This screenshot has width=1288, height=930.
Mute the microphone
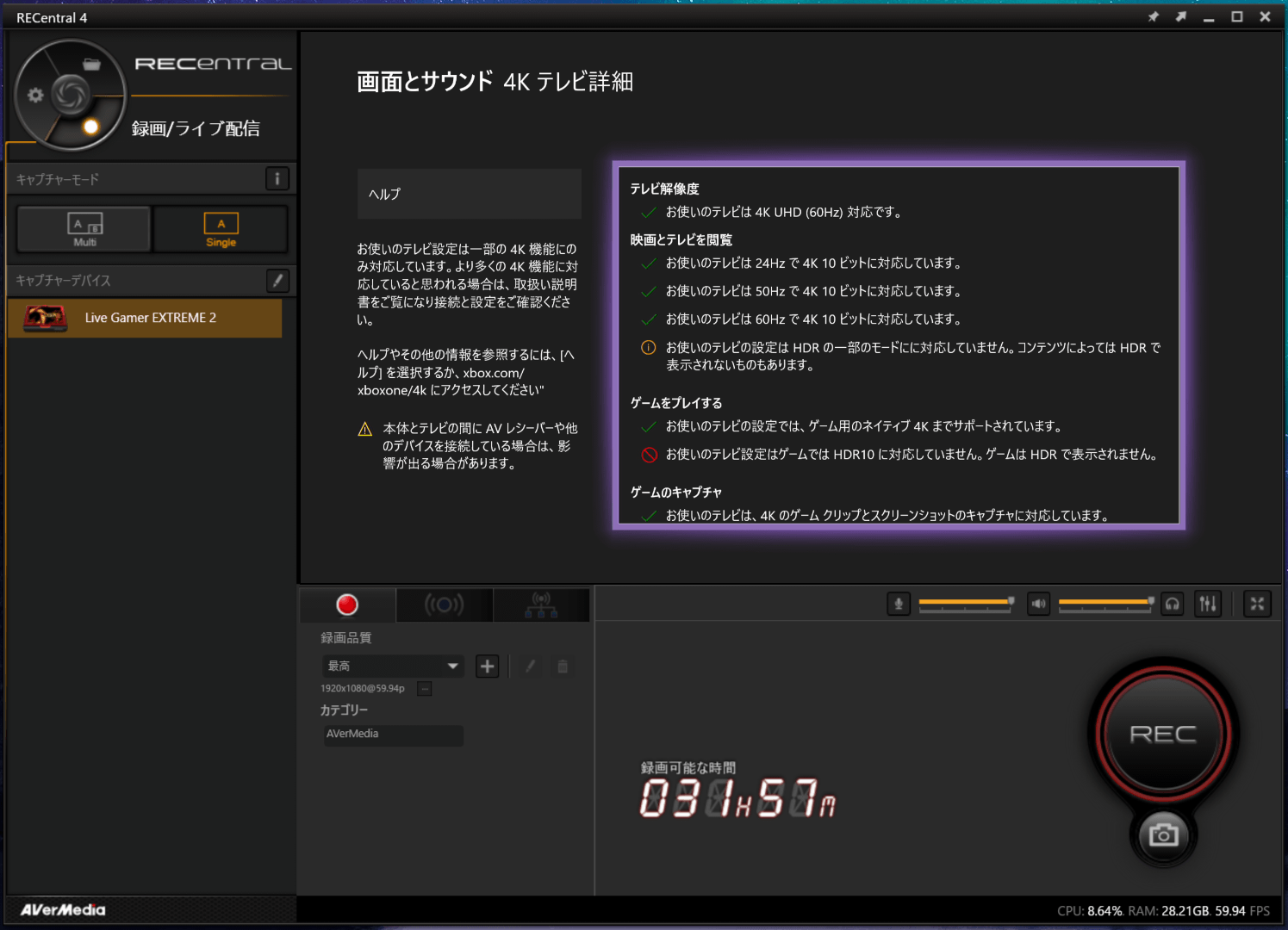899,604
